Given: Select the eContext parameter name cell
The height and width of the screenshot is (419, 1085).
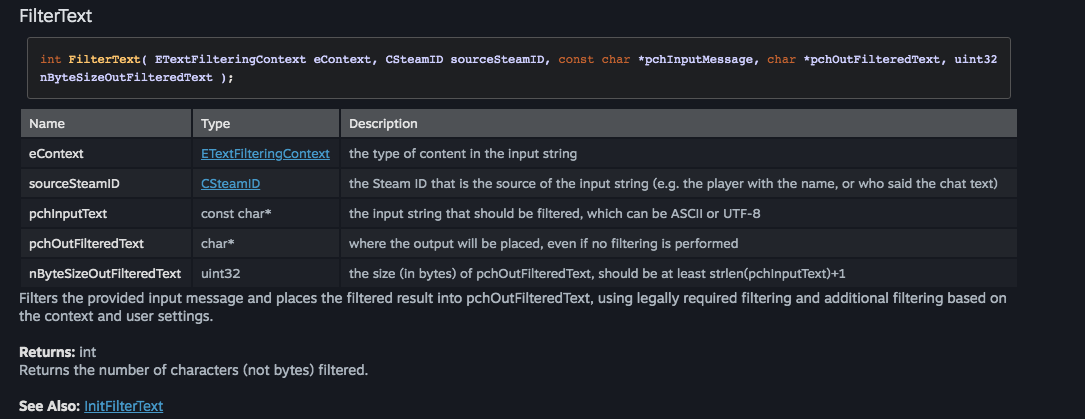Looking at the screenshot, I should [x=56, y=154].
